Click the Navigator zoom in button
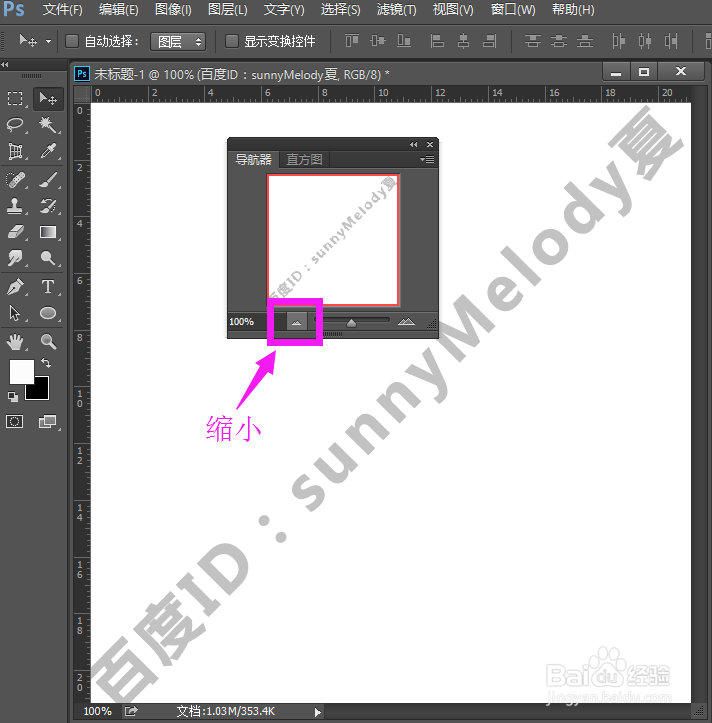 click(x=406, y=321)
